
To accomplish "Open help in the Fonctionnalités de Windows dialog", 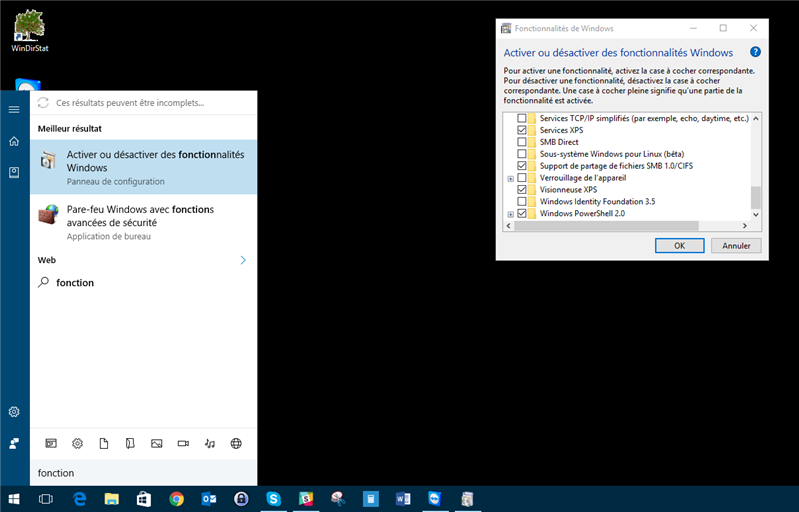I will (x=755, y=52).
